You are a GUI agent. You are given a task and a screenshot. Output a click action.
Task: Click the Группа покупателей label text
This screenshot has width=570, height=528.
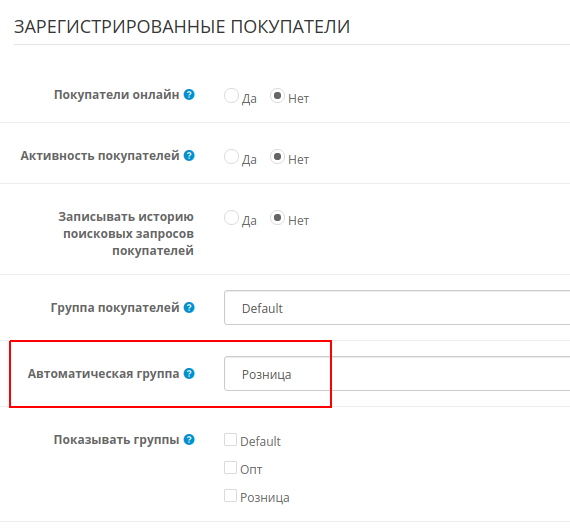(x=115, y=308)
